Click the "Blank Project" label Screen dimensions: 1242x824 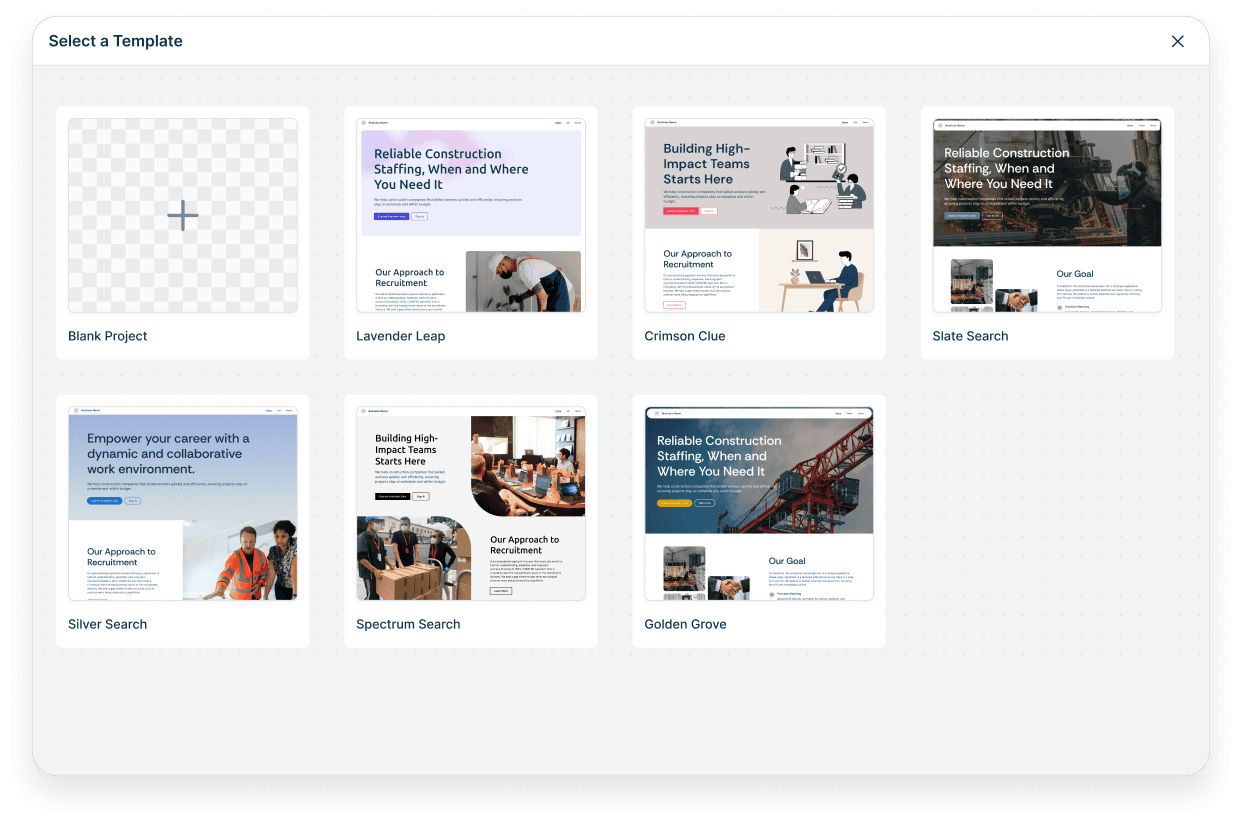coord(108,336)
